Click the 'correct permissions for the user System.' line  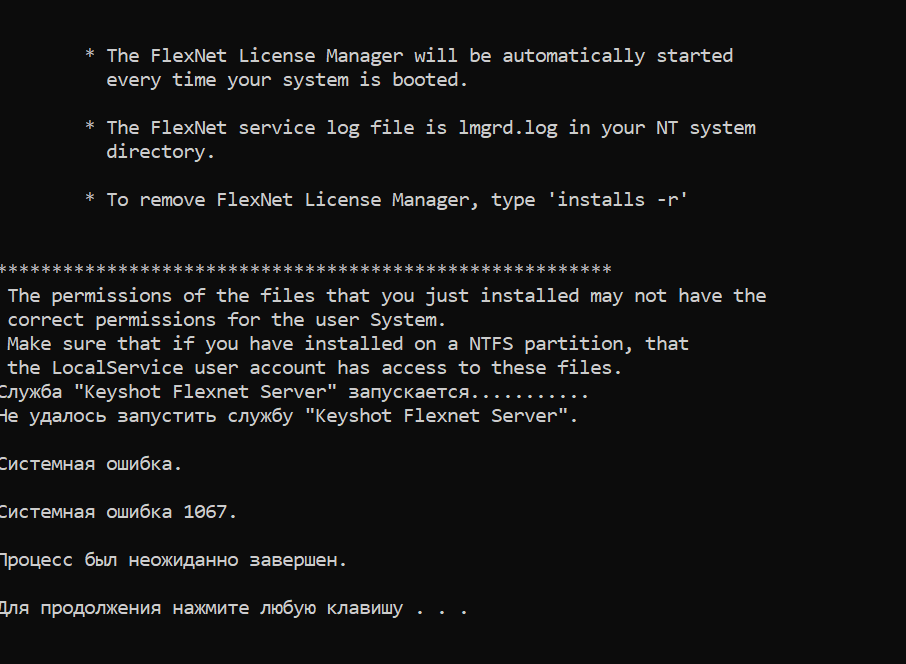point(226,320)
